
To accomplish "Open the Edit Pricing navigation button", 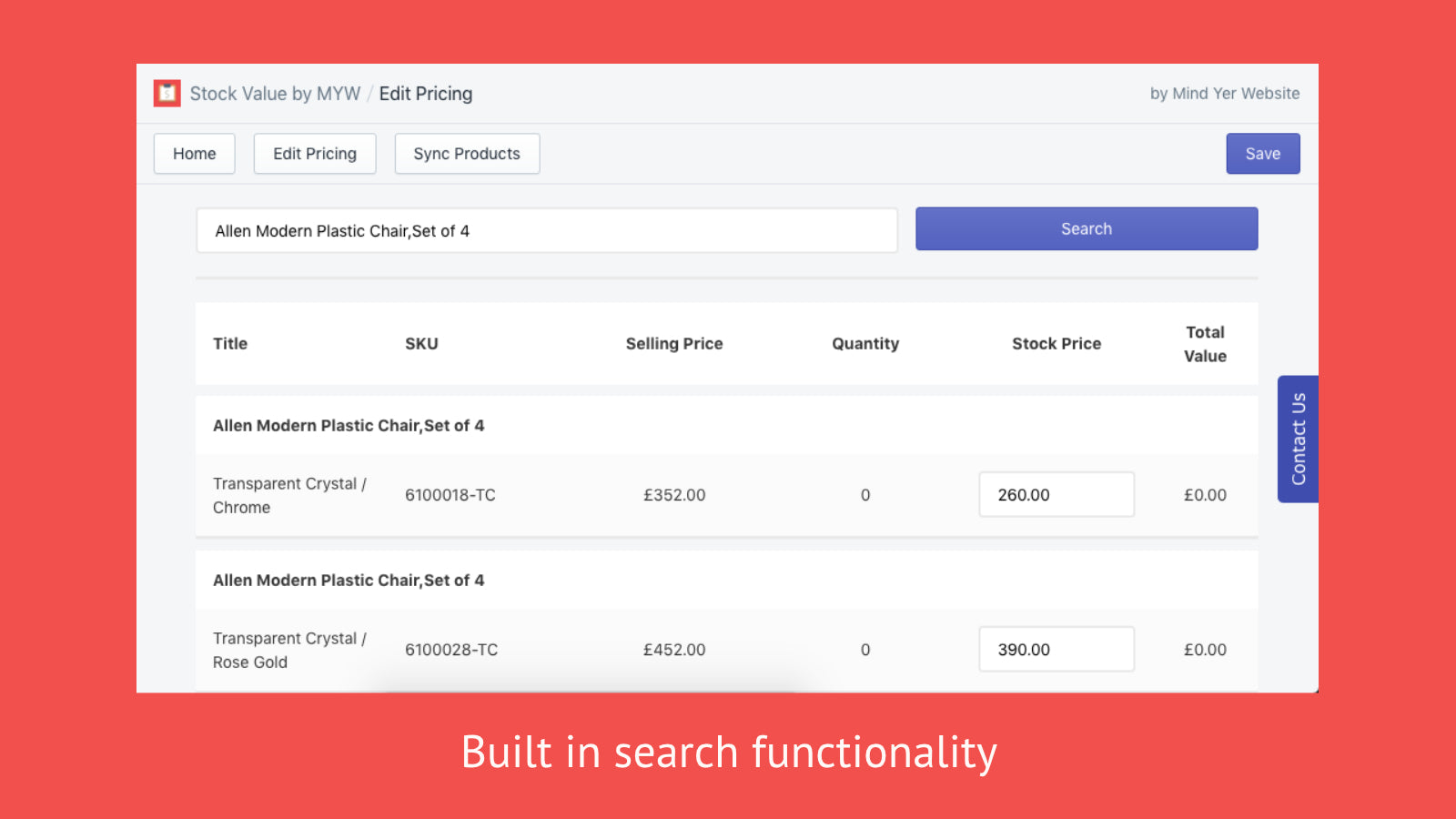I will (315, 154).
